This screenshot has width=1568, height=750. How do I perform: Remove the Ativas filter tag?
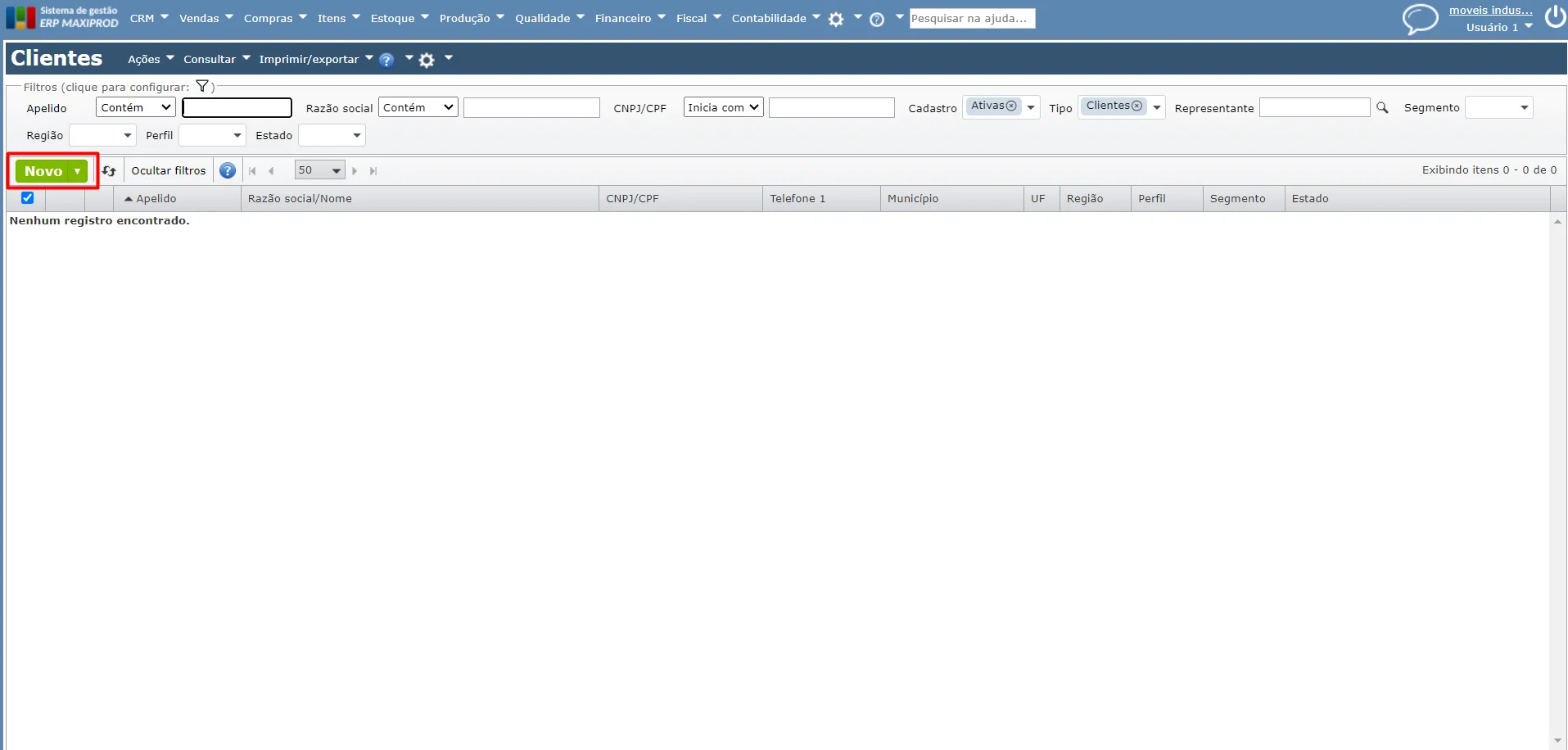click(1011, 106)
